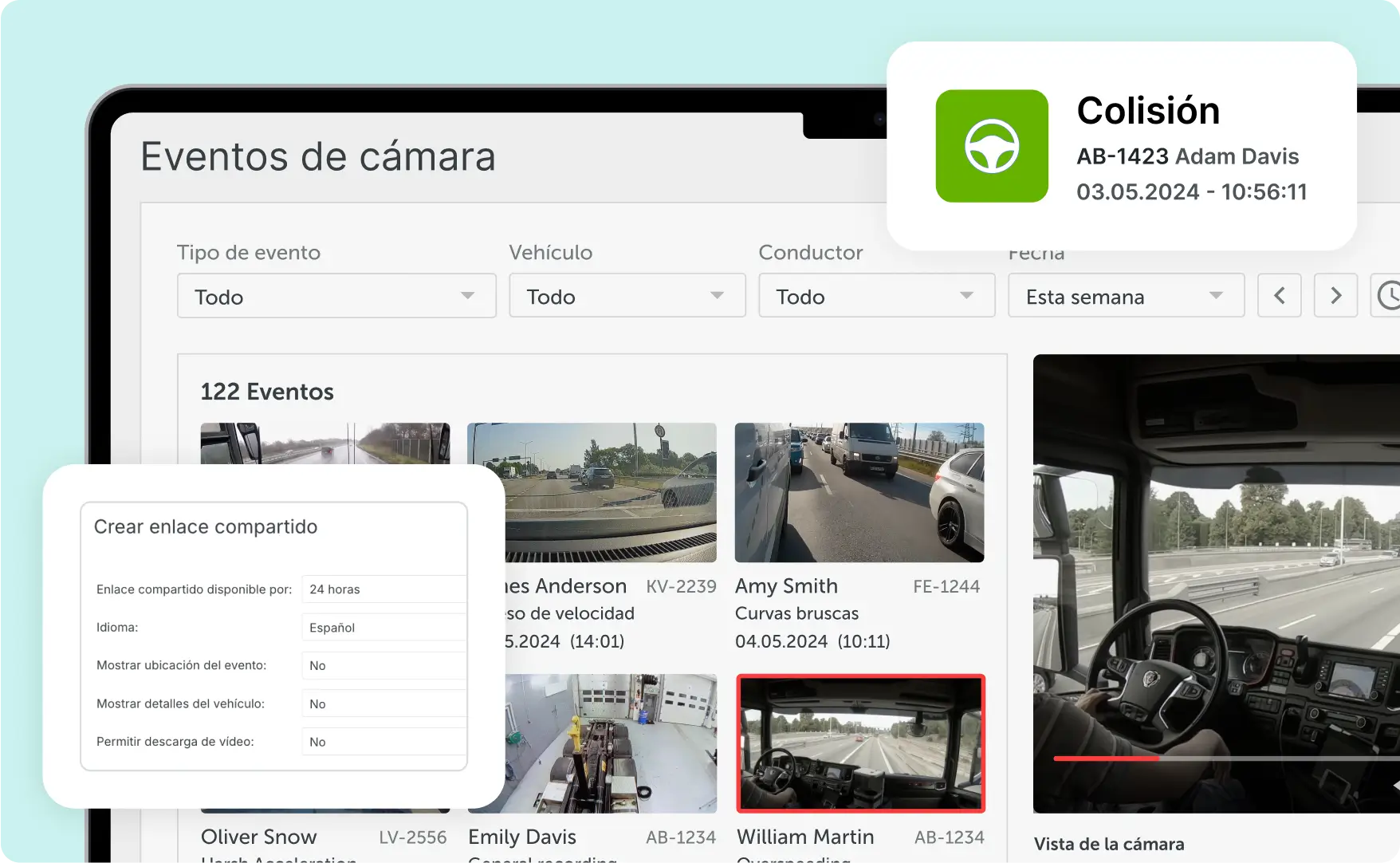This screenshot has width=1400, height=863.
Task: Open the Conductor filter dropdown
Action: tap(877, 296)
